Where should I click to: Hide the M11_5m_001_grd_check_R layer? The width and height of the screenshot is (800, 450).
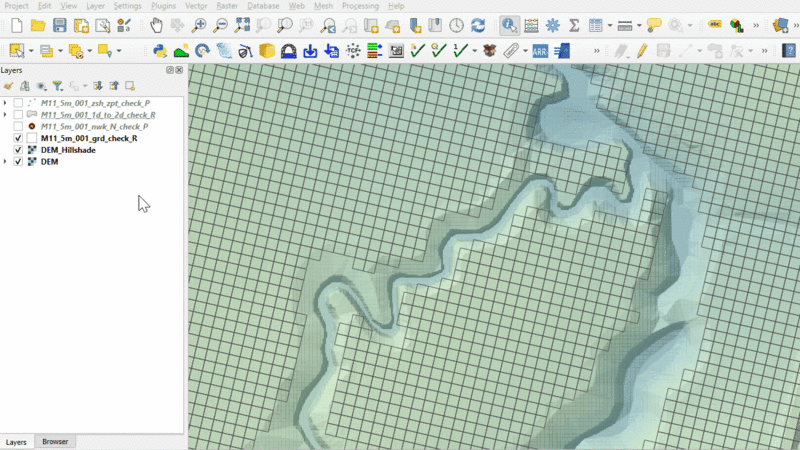(x=18, y=138)
